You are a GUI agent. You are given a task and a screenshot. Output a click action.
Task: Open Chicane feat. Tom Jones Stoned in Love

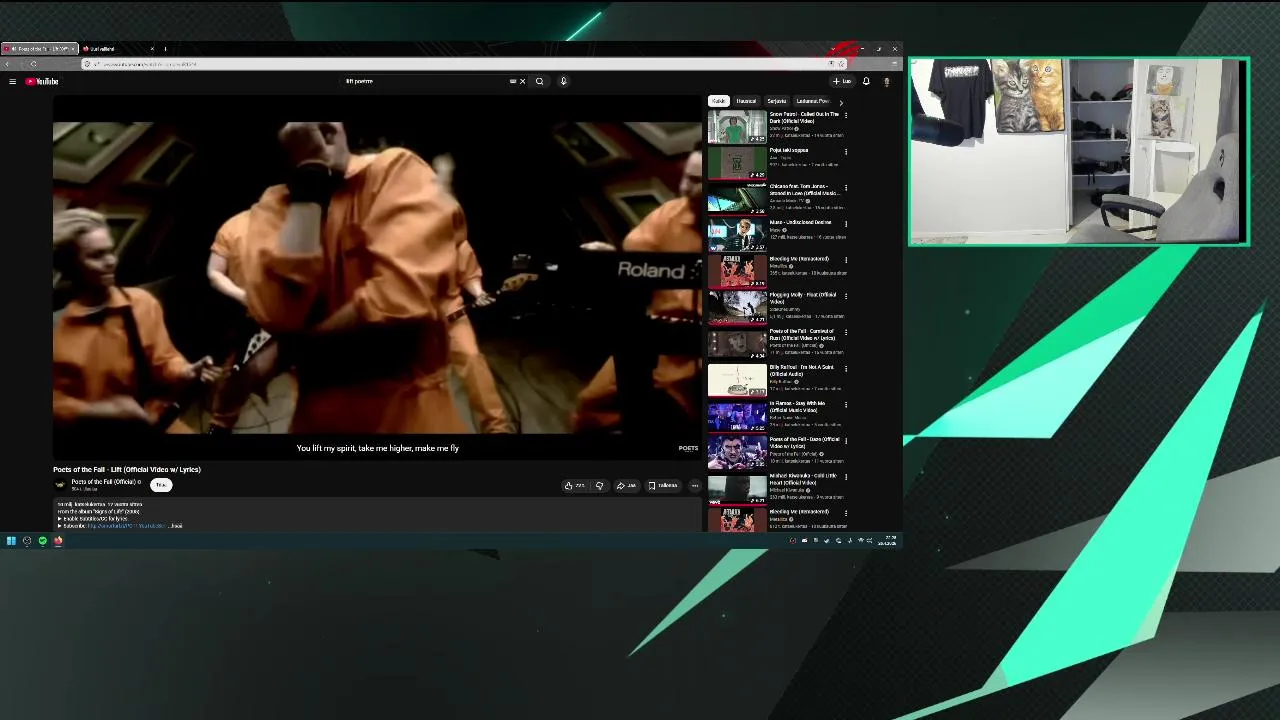point(737,199)
